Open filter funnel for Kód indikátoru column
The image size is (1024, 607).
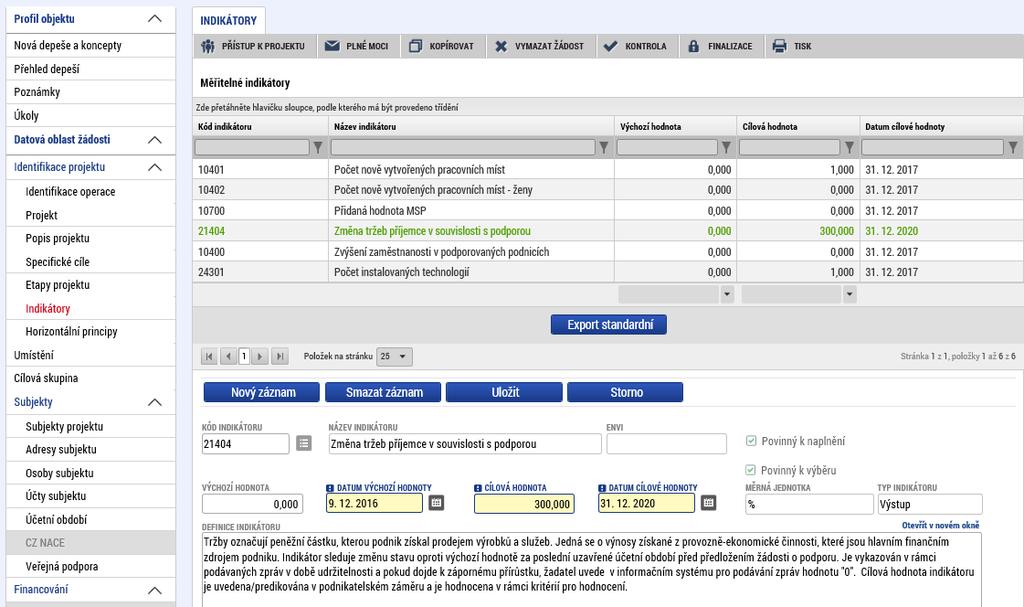(318, 148)
